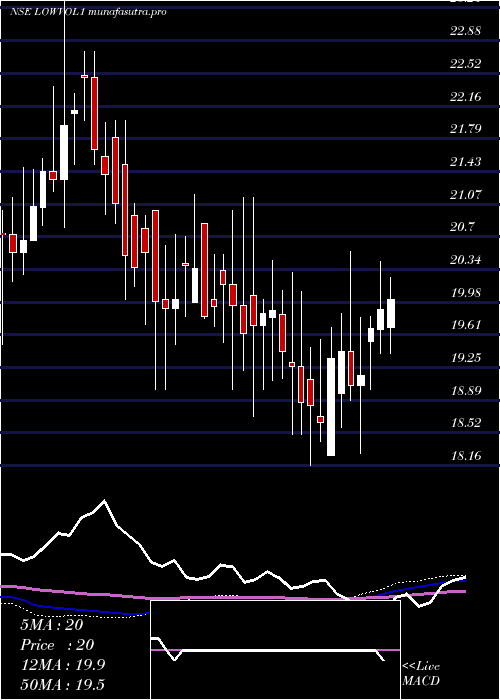
Task: Select the 19.98 price level label
Action: click(466, 292)
